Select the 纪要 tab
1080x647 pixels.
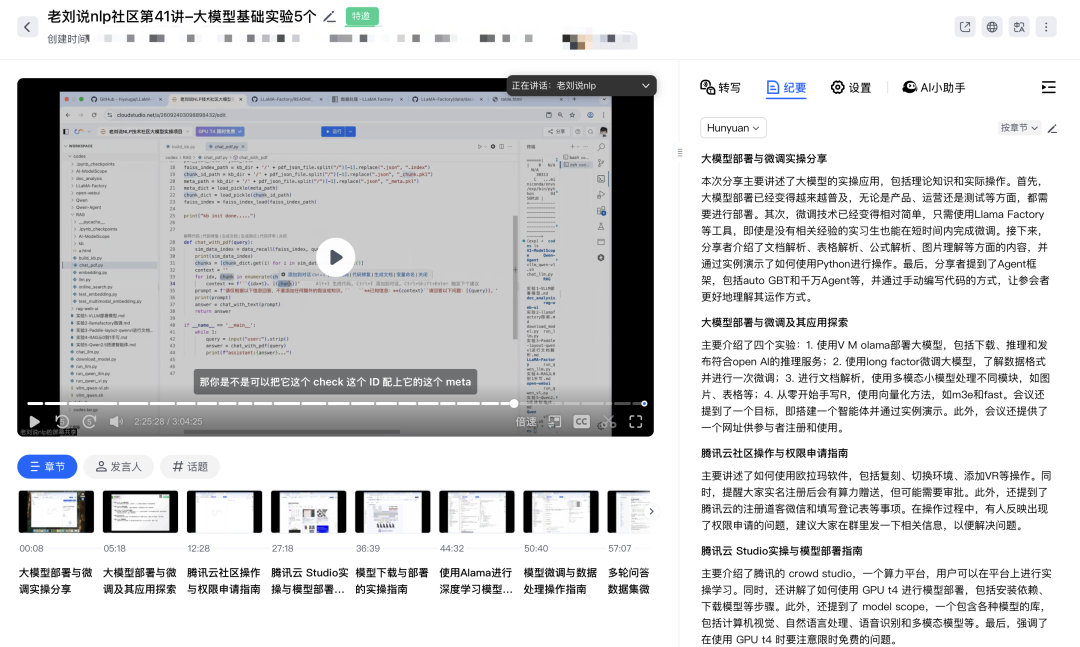pos(786,88)
